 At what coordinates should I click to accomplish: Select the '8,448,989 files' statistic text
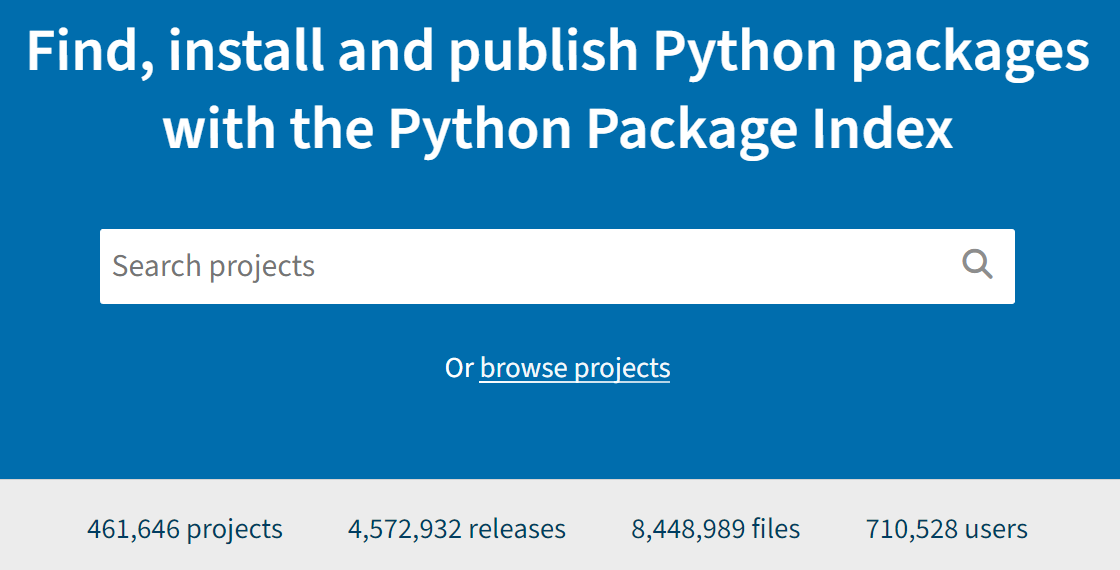[716, 529]
